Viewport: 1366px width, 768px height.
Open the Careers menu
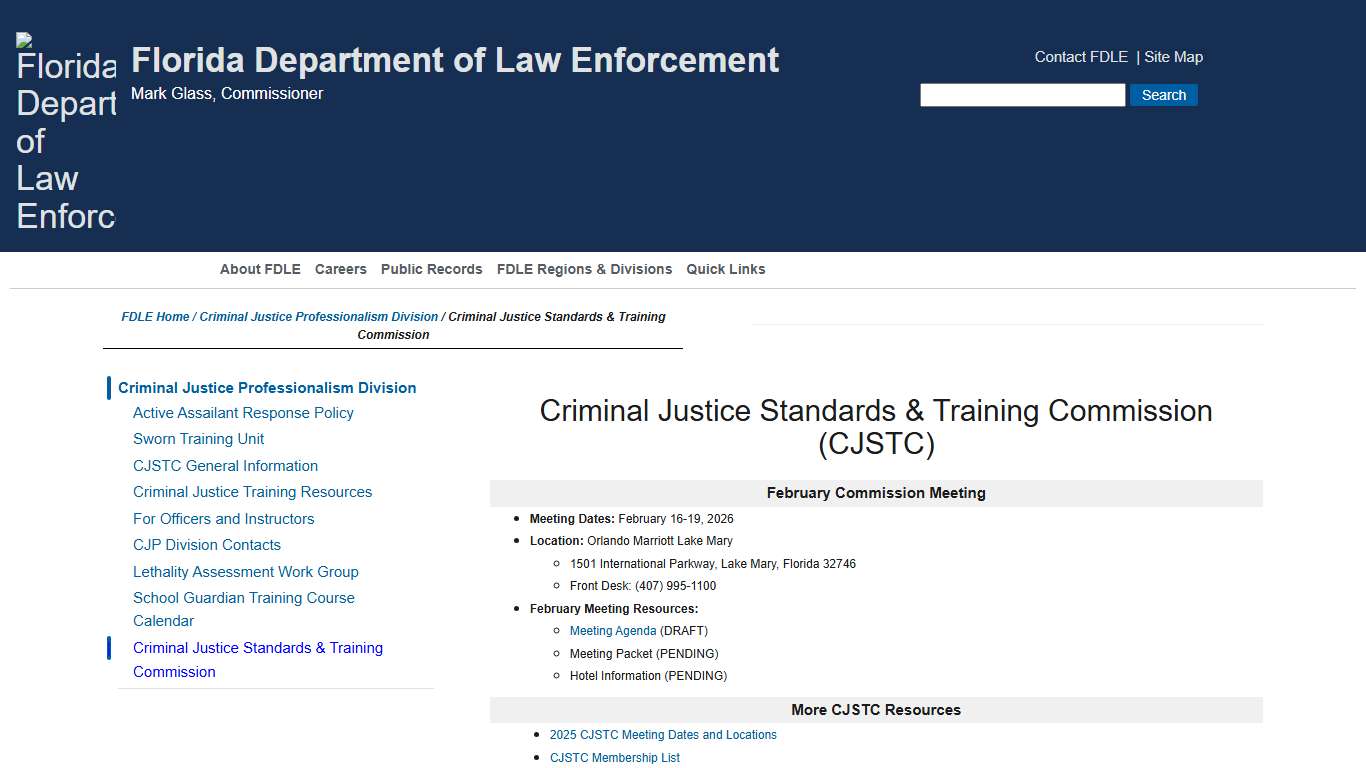coord(340,269)
